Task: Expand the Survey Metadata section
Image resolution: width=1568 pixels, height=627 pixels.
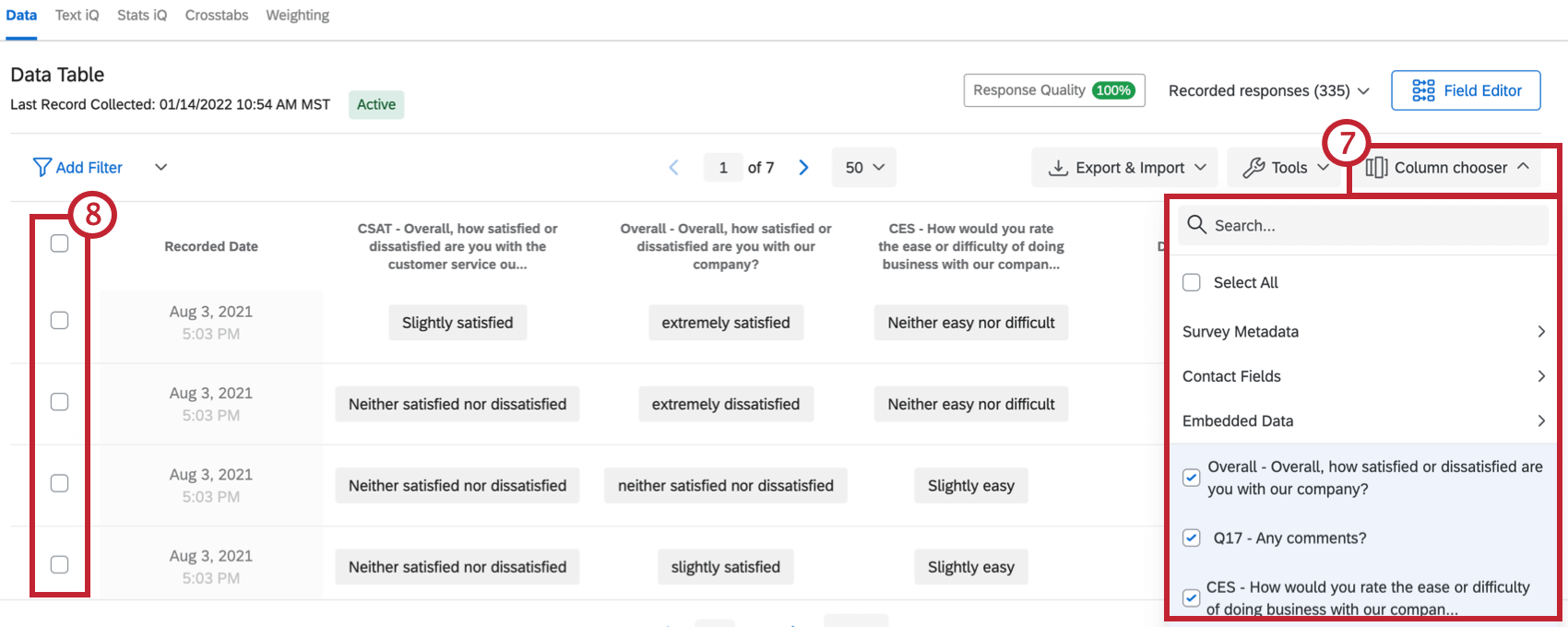Action: coord(1362,331)
